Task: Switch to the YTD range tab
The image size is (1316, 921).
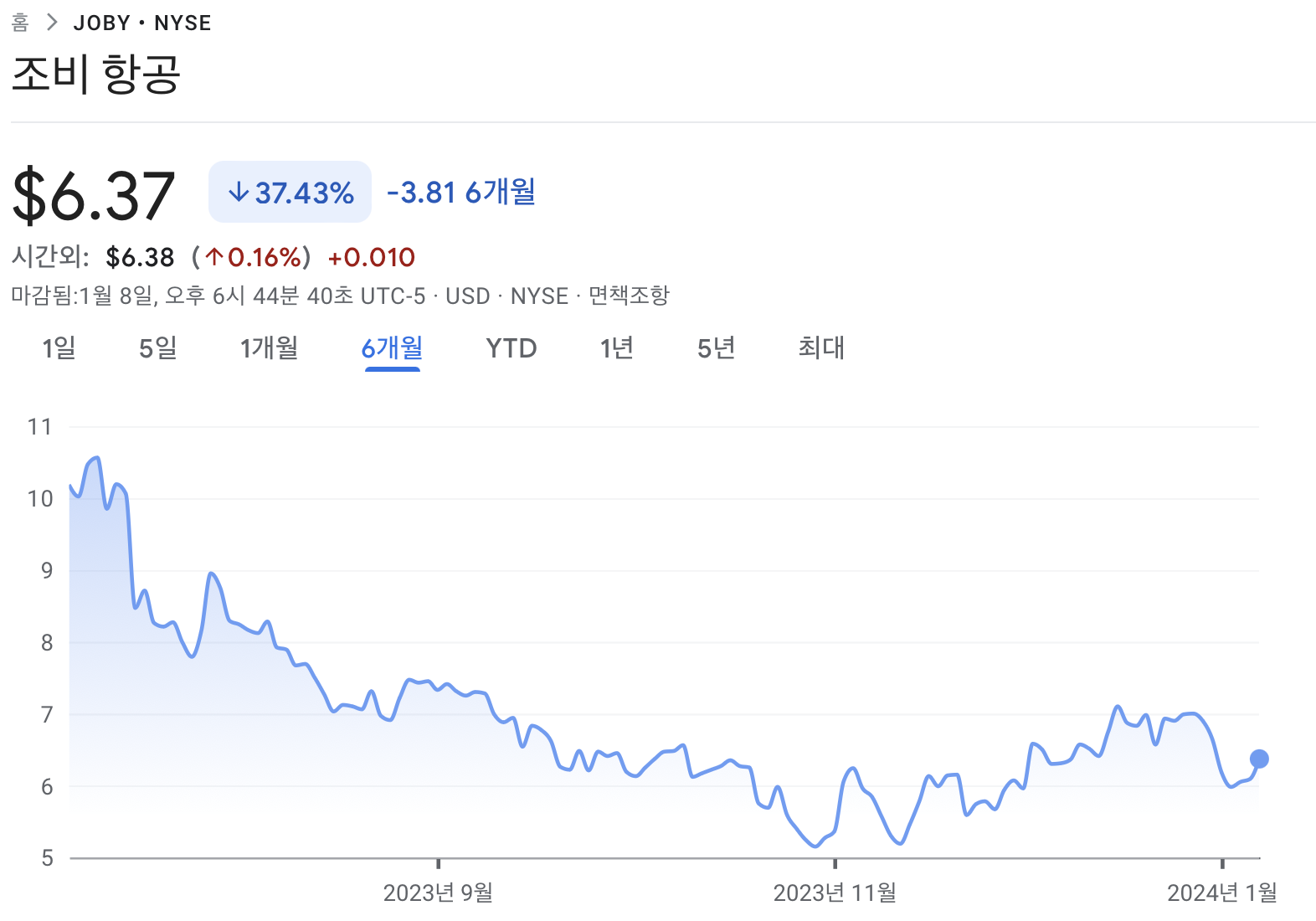Action: pos(511,347)
